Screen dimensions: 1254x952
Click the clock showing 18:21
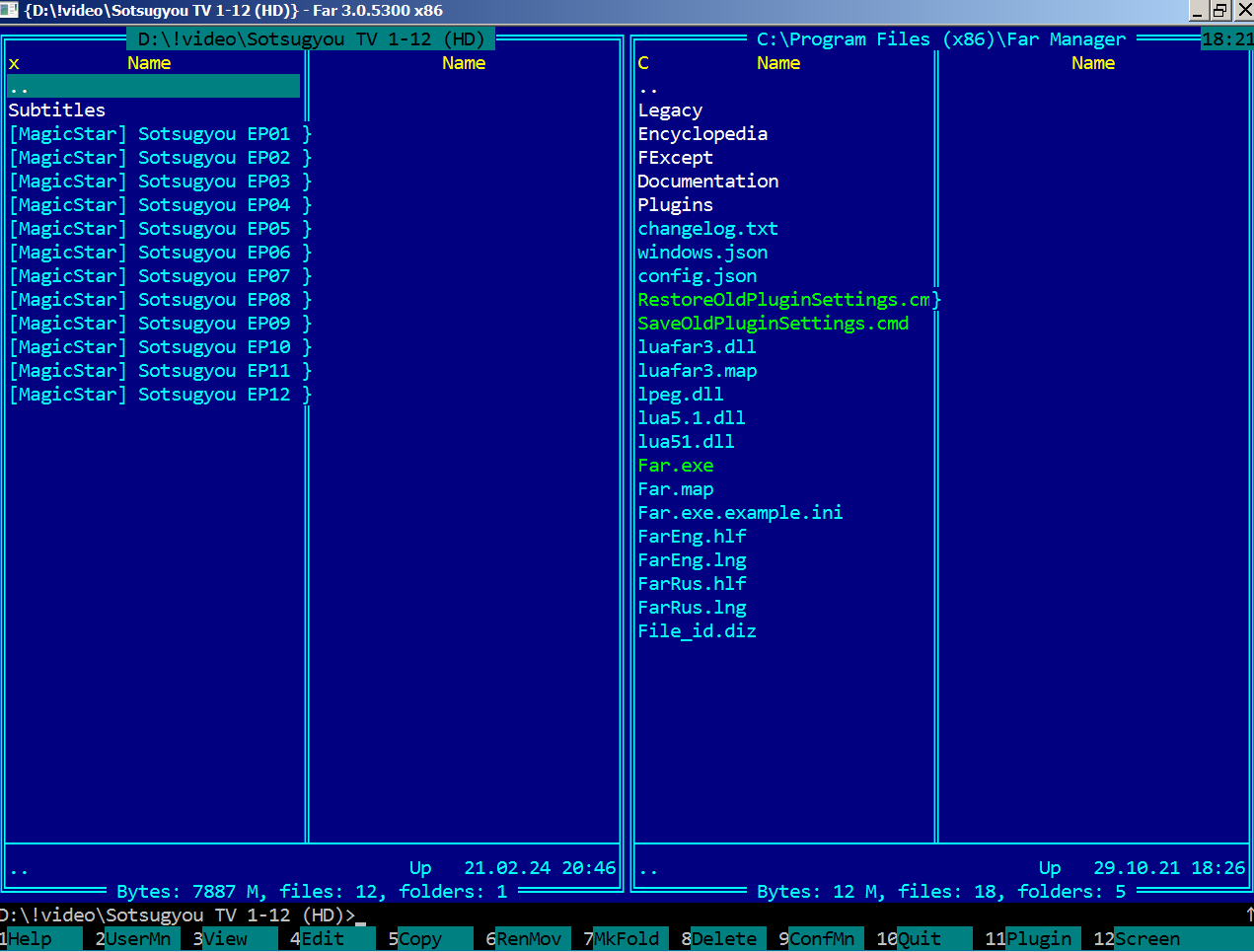coord(1227,39)
